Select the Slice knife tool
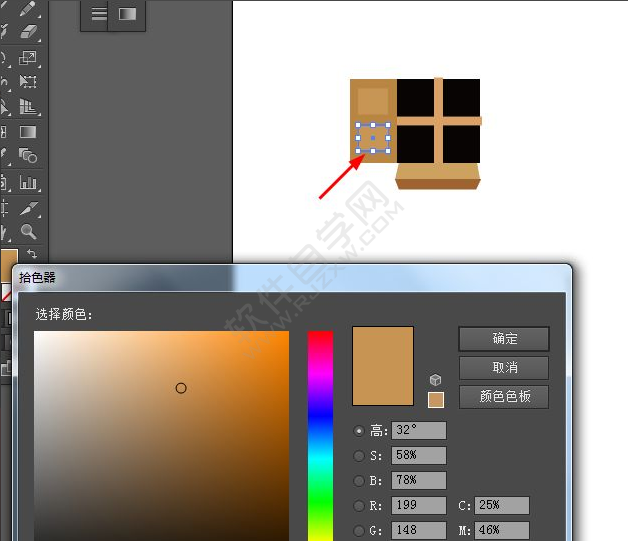 29,208
